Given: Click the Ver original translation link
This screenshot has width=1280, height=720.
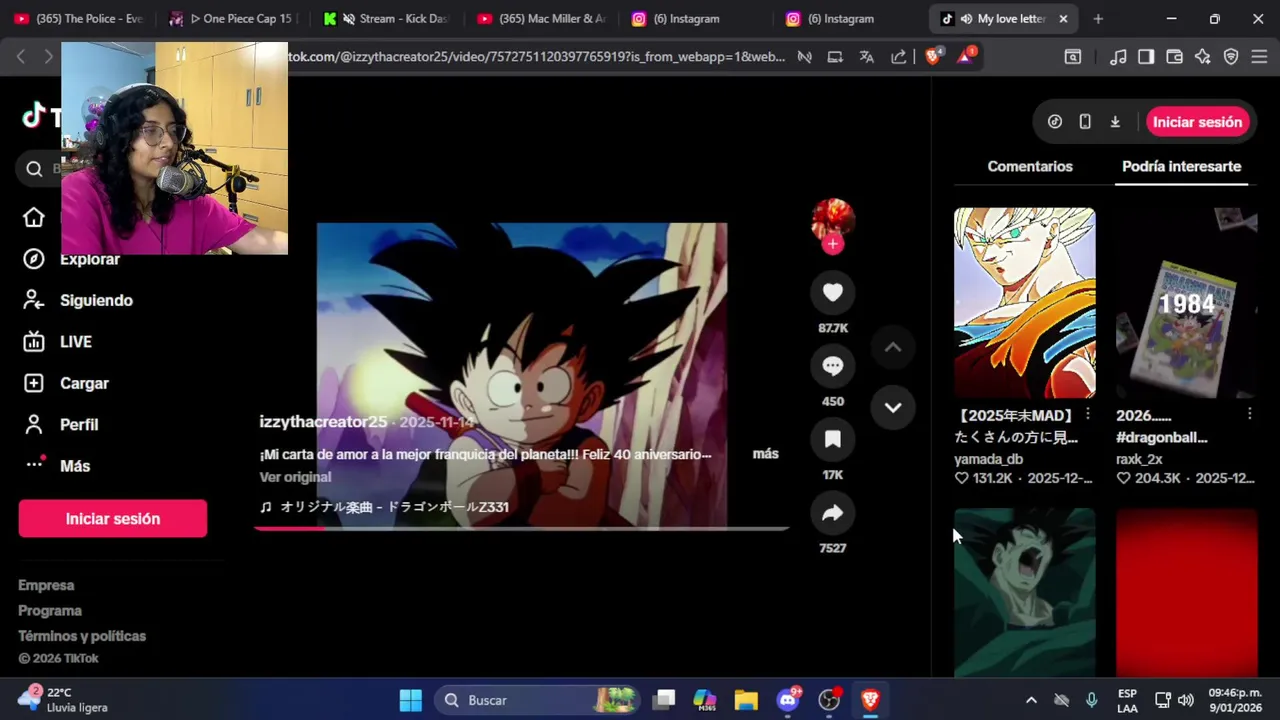Looking at the screenshot, I should [295, 477].
